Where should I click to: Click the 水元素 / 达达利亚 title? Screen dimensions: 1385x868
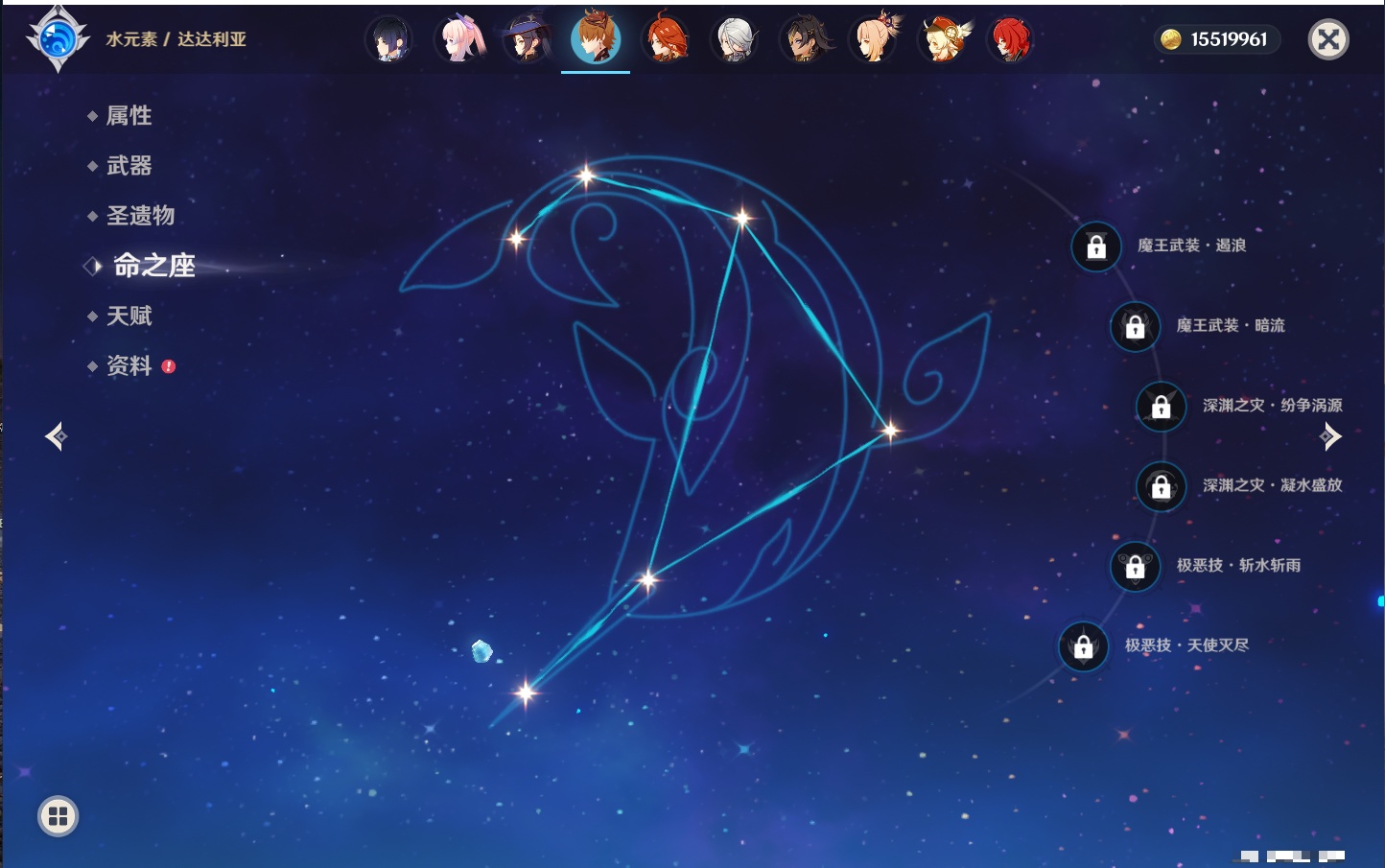pyautogui.click(x=176, y=39)
